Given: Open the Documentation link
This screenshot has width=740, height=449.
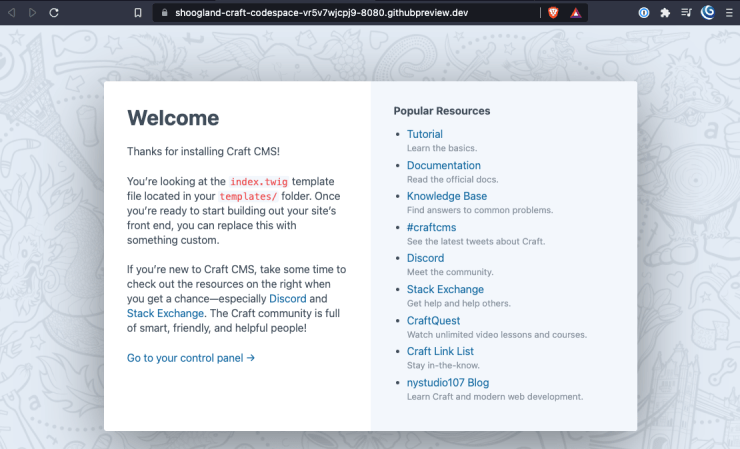Looking at the screenshot, I should point(444,165).
